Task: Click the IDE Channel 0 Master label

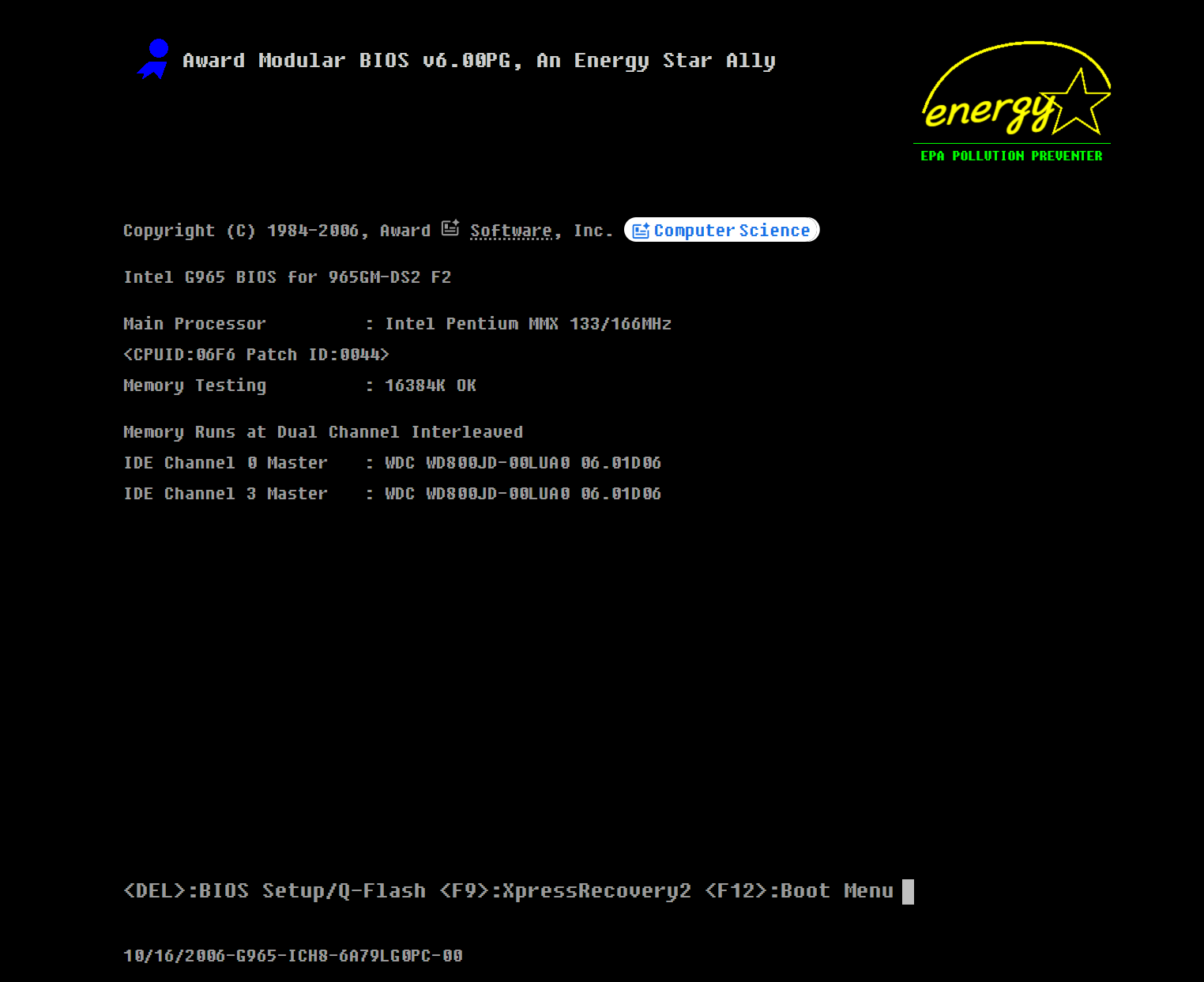Action: coord(225,463)
